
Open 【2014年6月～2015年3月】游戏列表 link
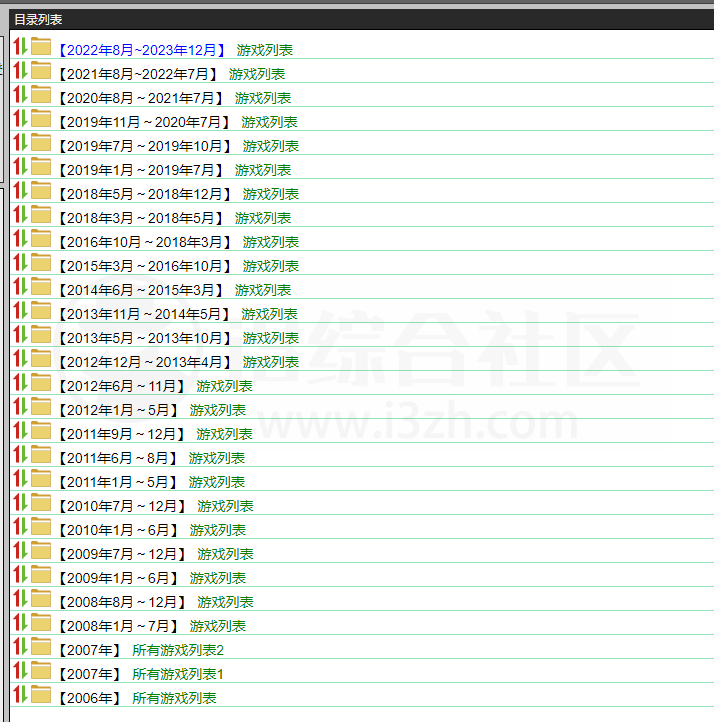[x=175, y=290]
